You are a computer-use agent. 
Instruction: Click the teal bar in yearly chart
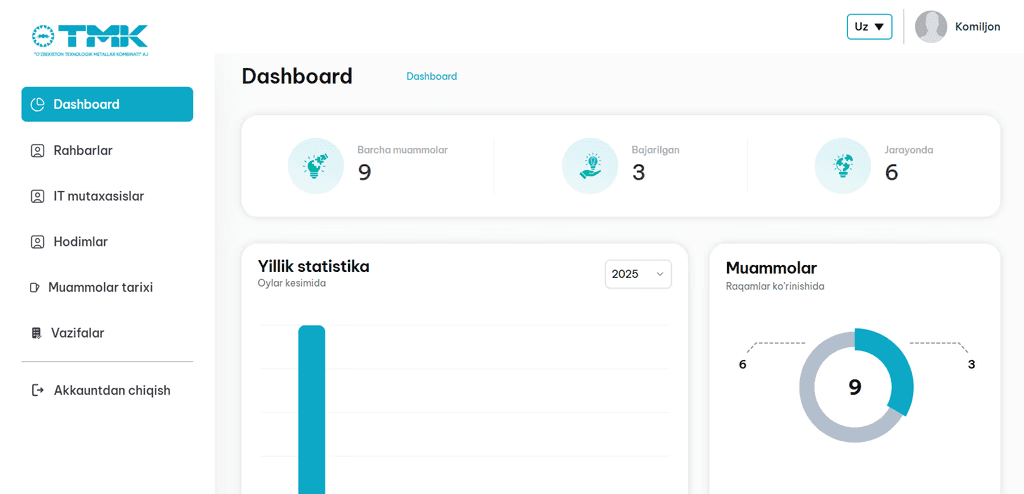pyautogui.click(x=312, y=409)
